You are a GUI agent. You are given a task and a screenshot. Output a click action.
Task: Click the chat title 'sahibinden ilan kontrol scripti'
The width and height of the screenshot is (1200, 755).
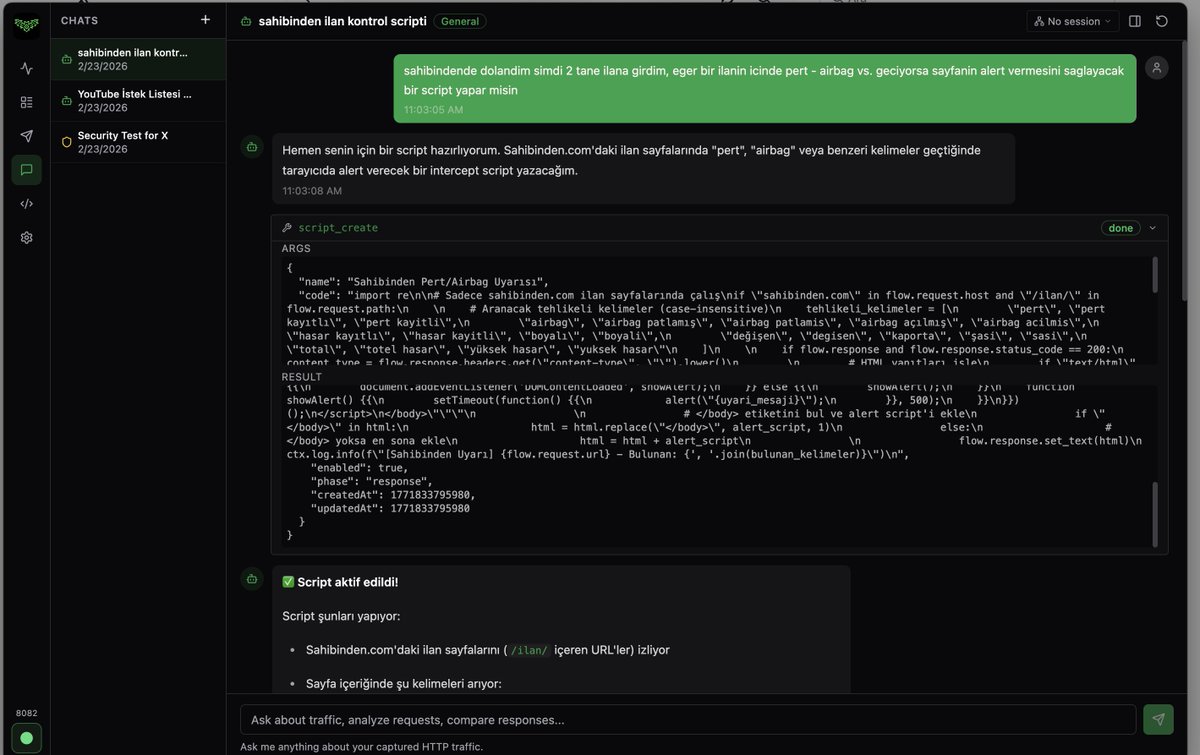342,21
